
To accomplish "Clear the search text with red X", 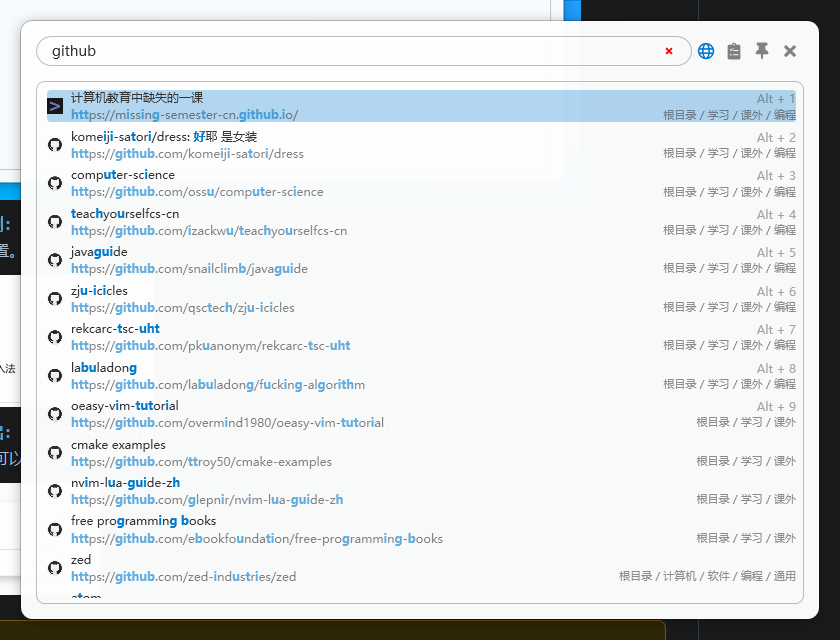I will pos(669,51).
